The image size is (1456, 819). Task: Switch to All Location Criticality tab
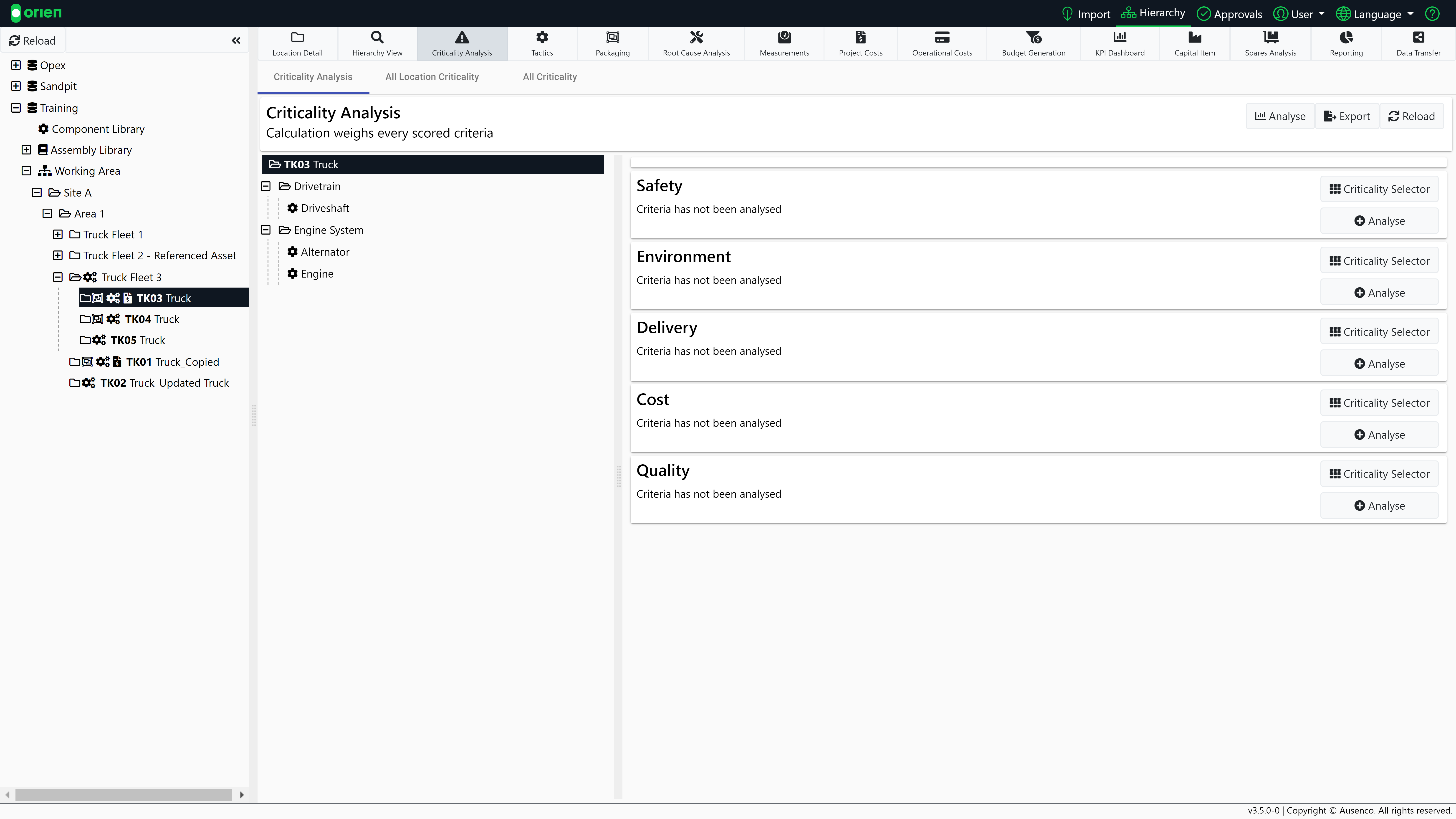432,77
